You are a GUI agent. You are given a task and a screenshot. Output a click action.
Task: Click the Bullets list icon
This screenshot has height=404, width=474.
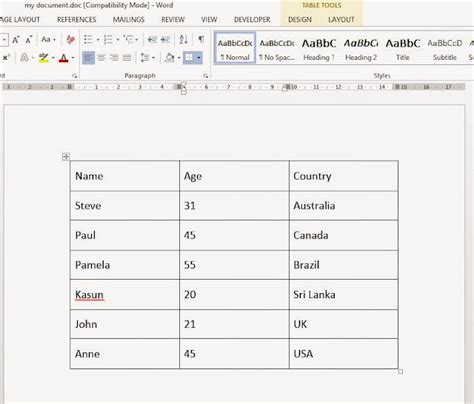pyautogui.click(x=88, y=39)
